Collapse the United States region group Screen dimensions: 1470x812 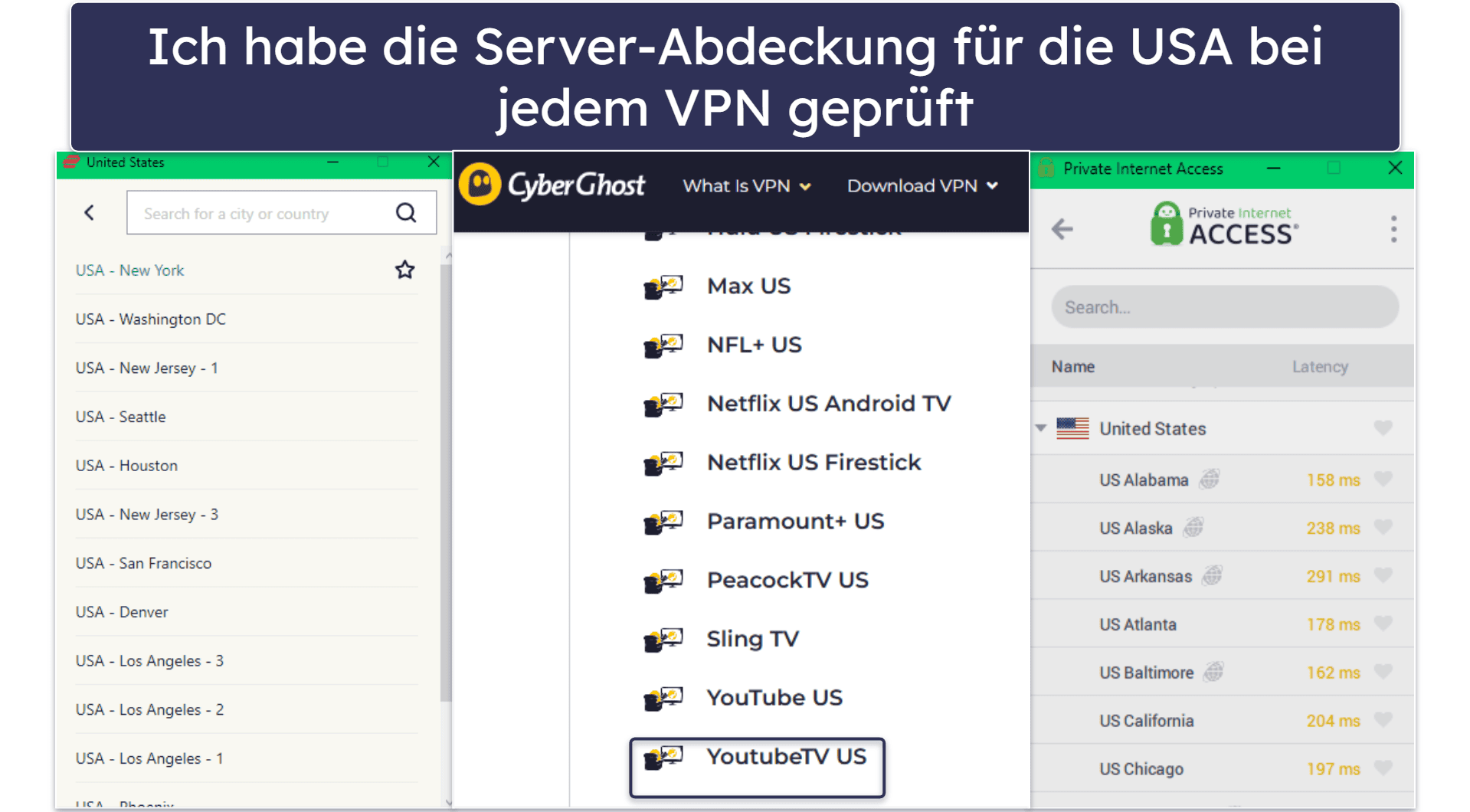(x=1041, y=428)
